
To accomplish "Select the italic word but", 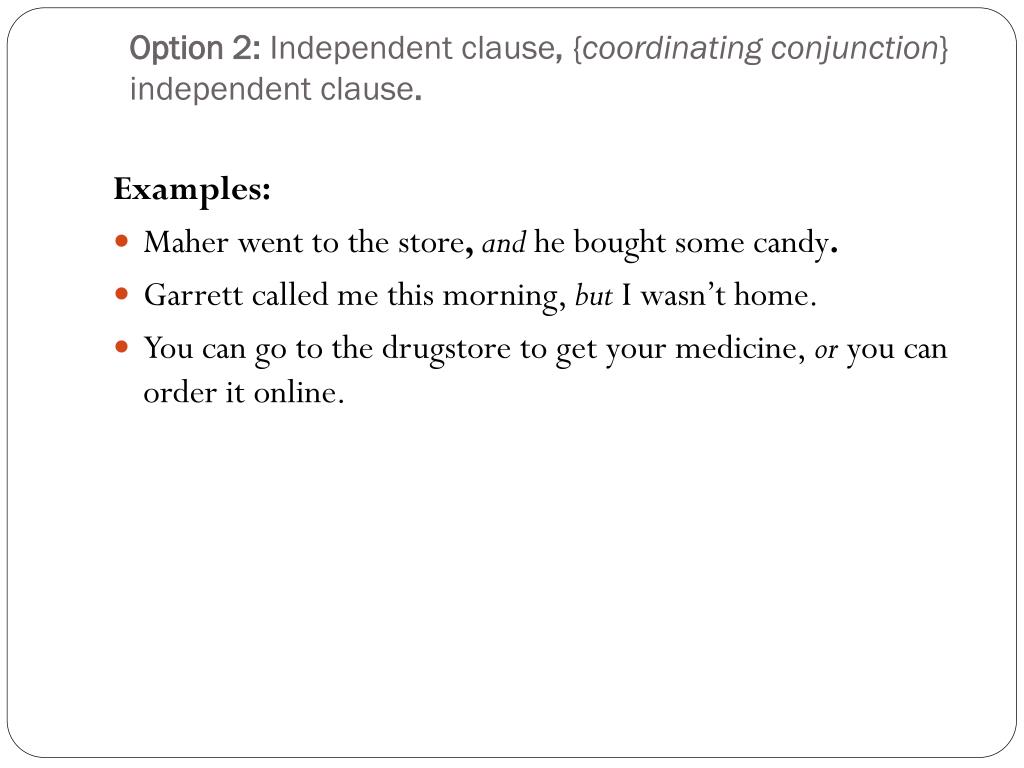I will (593, 296).
